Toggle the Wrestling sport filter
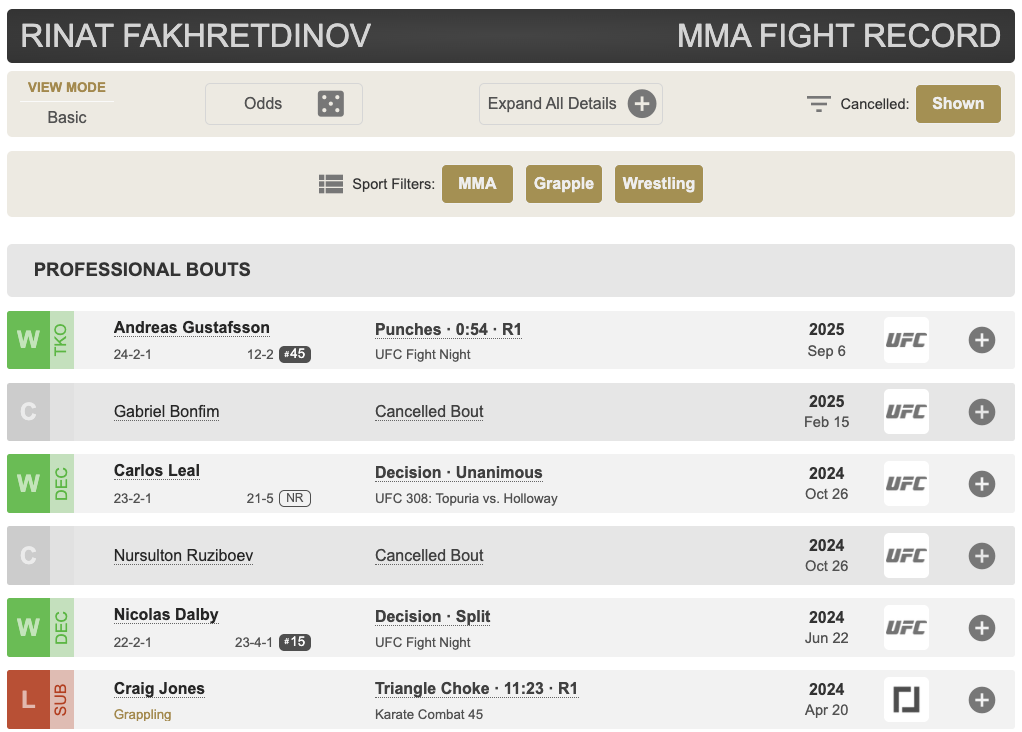Image resolution: width=1022 pixels, height=732 pixels. point(658,184)
